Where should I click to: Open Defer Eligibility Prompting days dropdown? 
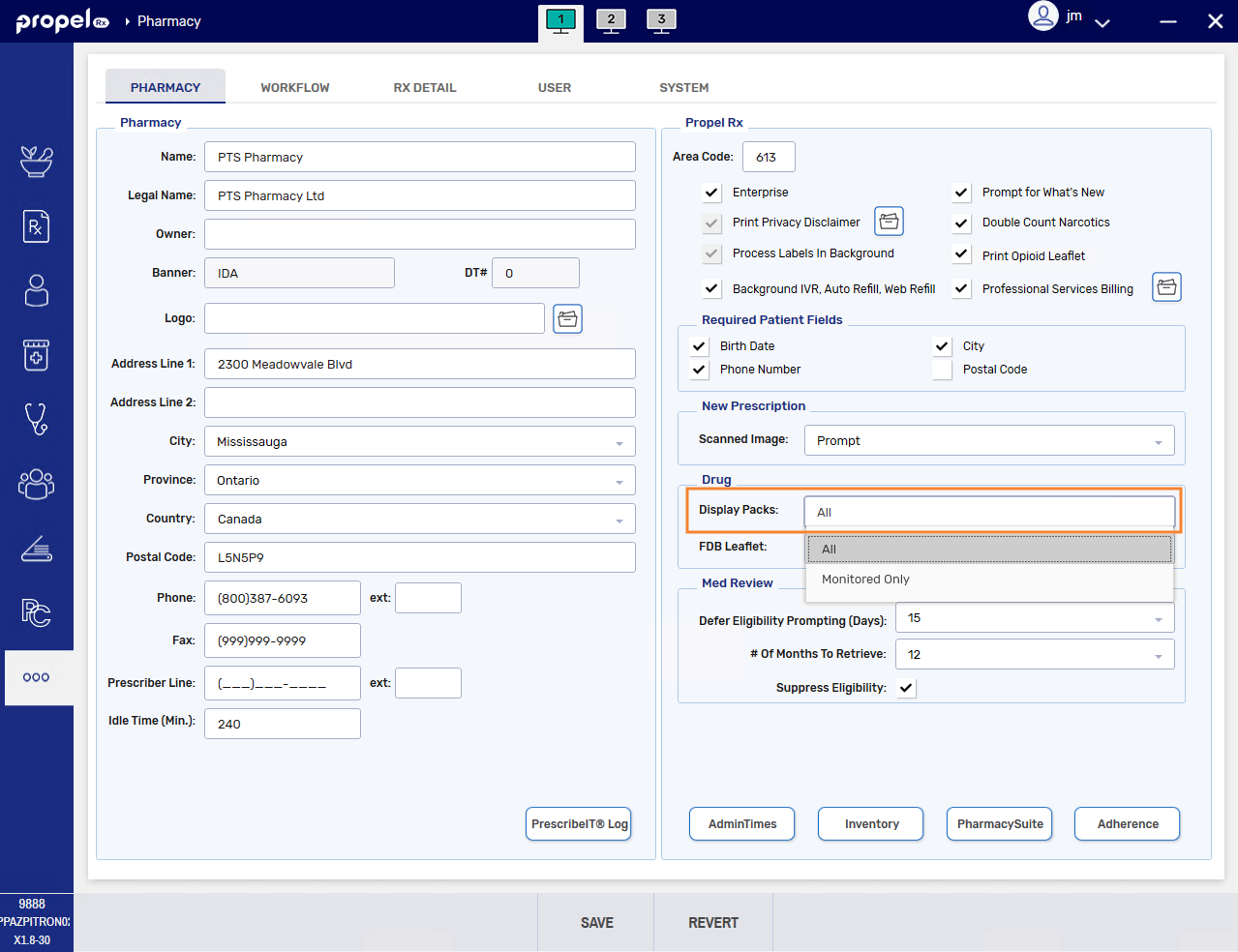(x=1036, y=617)
